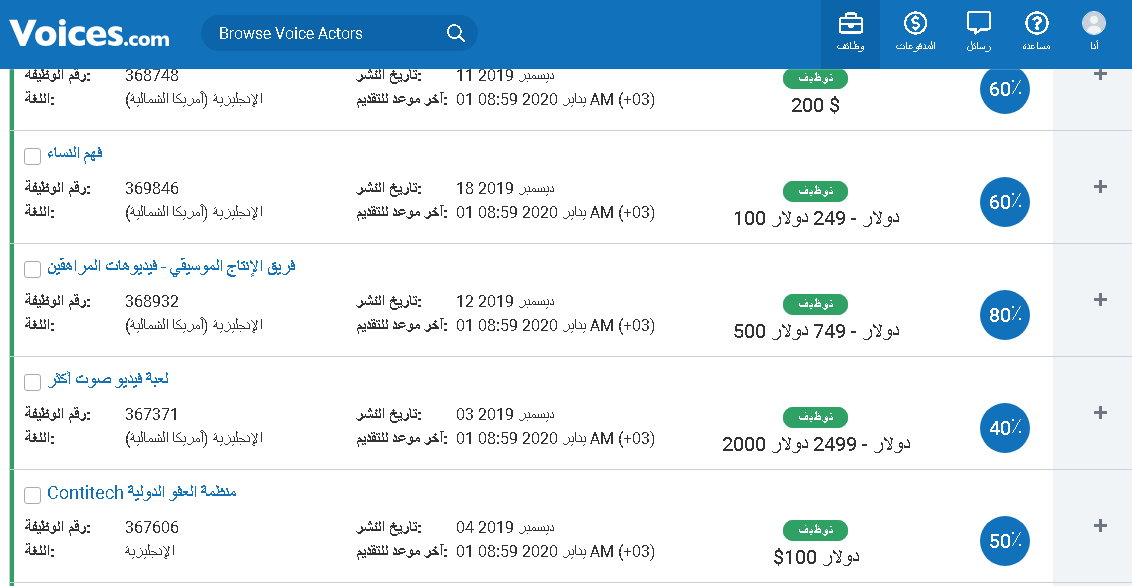
Task: Open 'لعبة فيديو صوت أكثر' job title
Action: click(108, 380)
